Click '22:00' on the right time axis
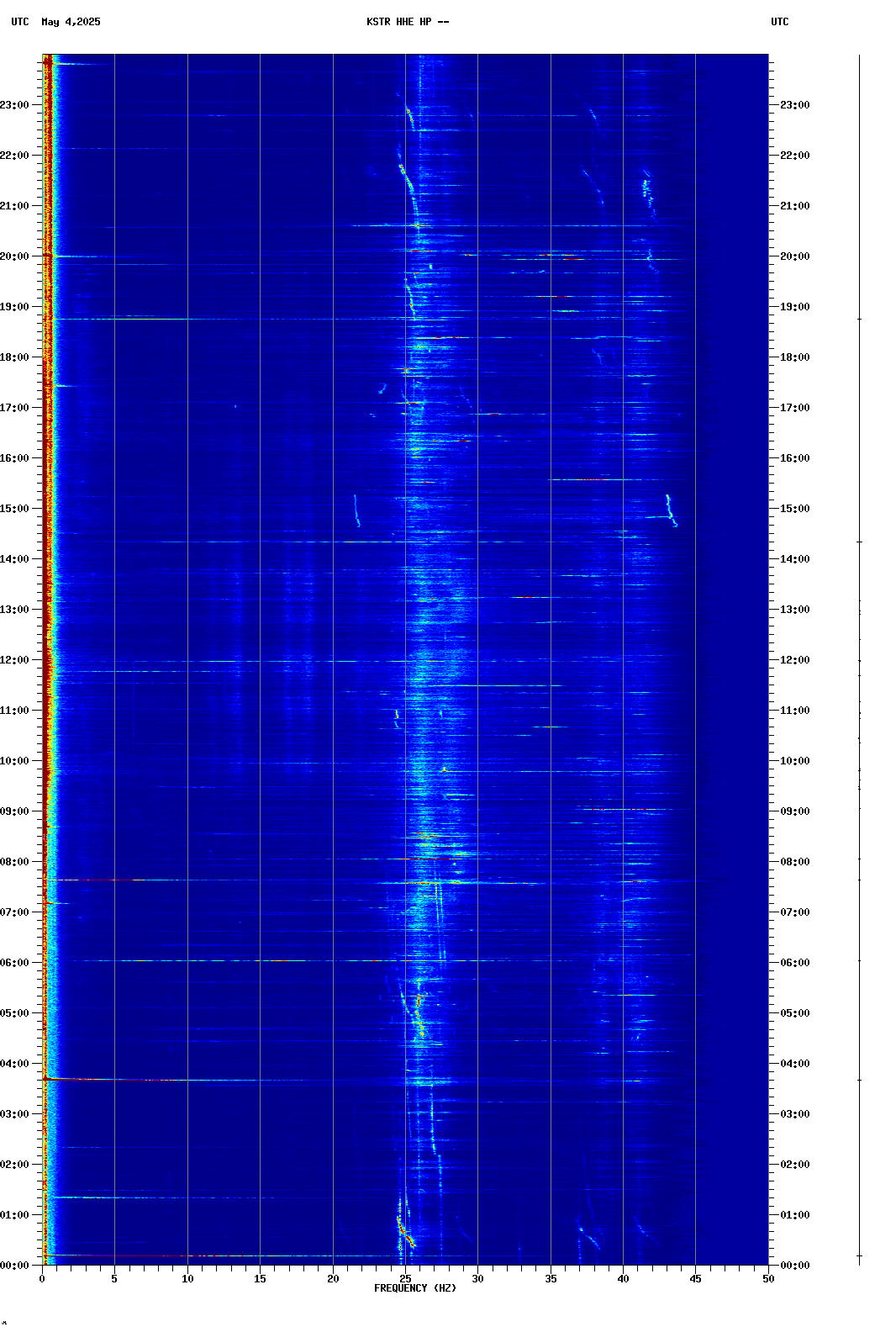Viewport: 896px width, 1332px height. pyautogui.click(x=795, y=156)
